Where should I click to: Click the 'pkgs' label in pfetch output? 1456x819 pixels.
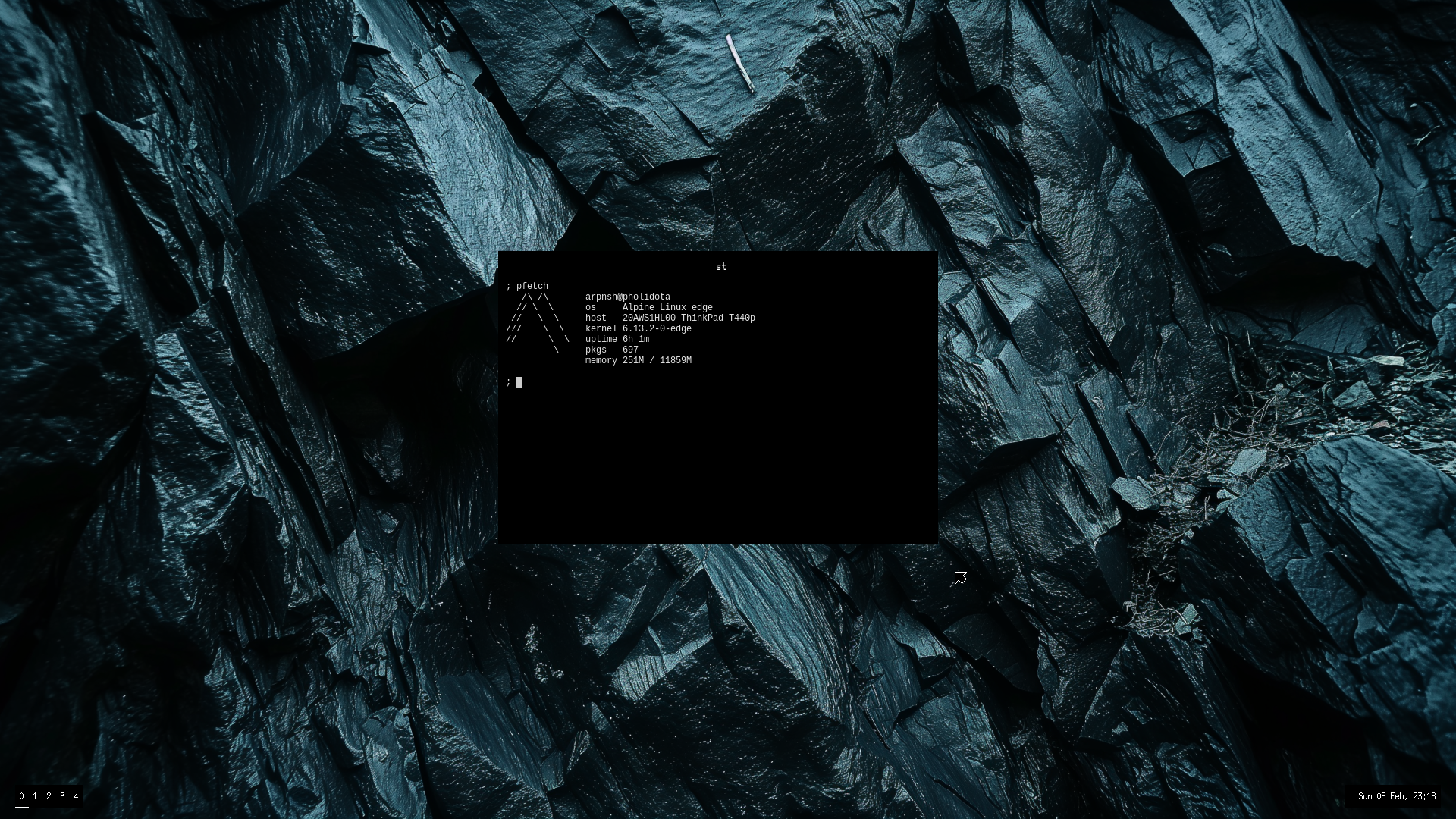[x=596, y=350]
